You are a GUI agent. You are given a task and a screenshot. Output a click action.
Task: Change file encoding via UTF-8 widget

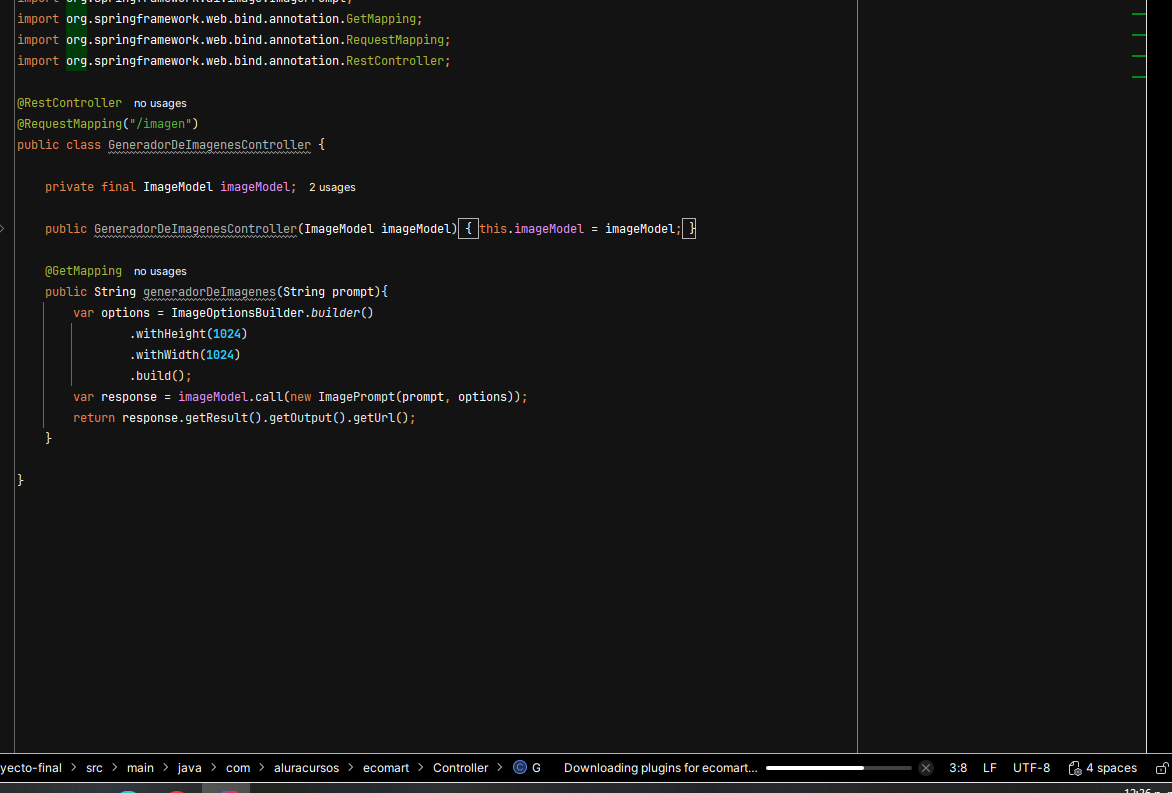[x=1031, y=768]
